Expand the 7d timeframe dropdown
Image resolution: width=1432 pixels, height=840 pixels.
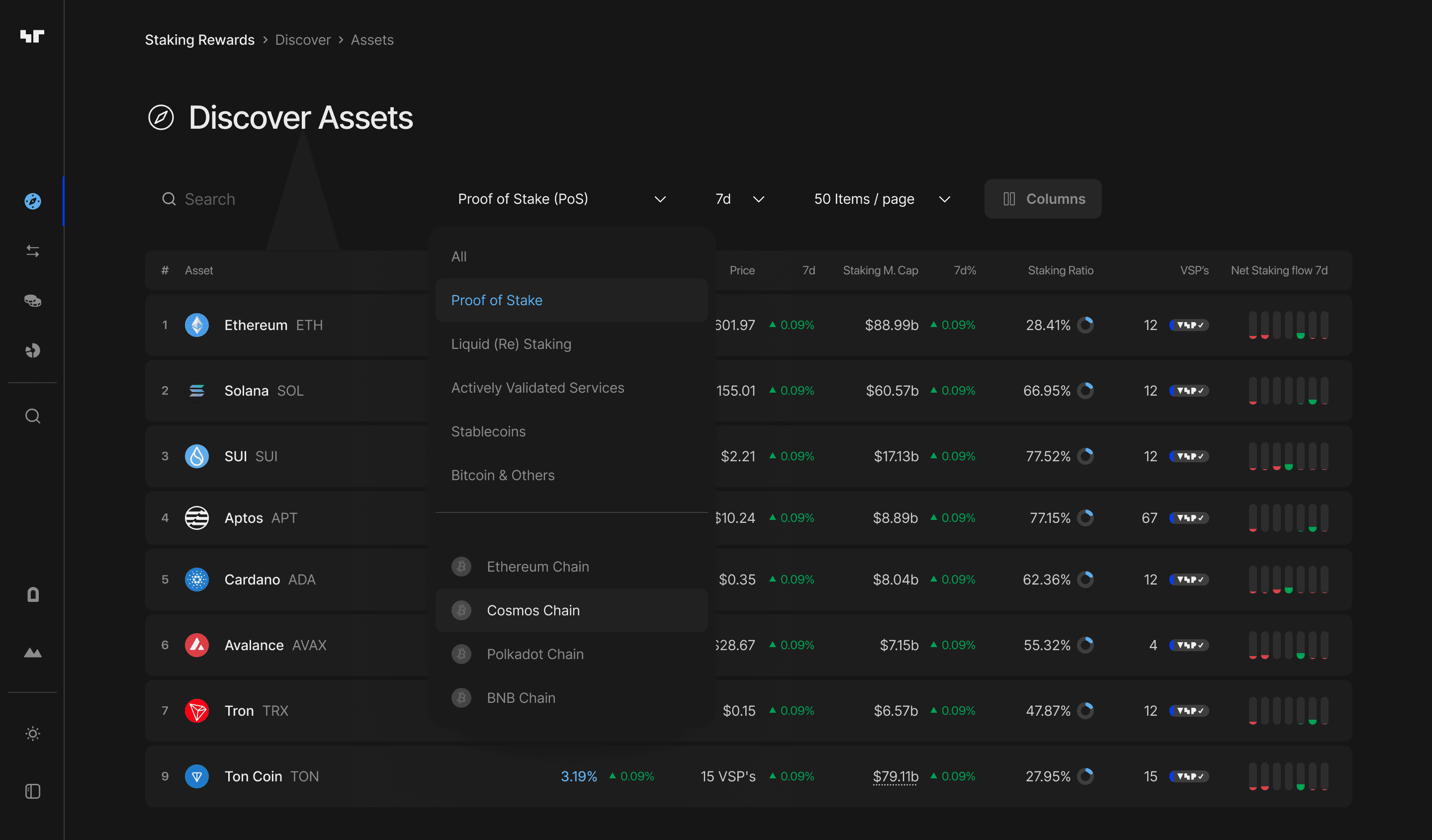click(x=739, y=199)
